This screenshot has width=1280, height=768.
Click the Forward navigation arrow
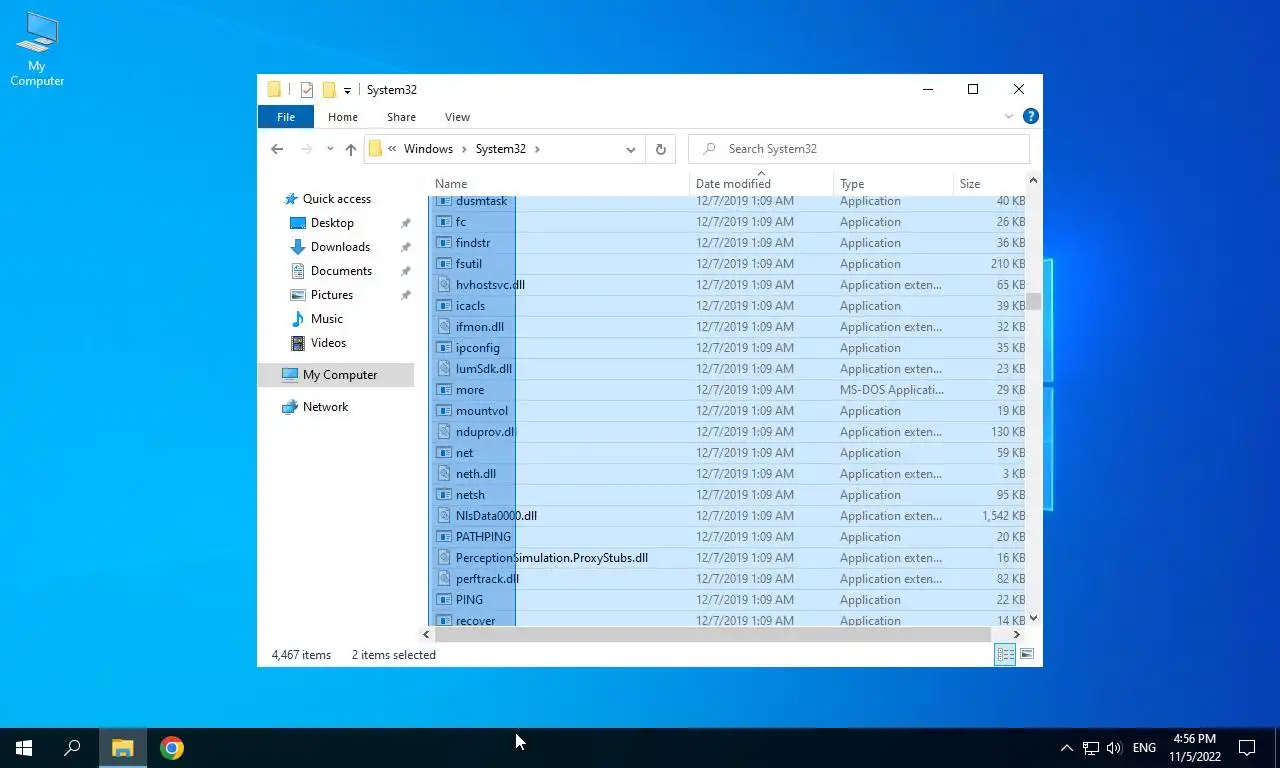tap(307, 149)
